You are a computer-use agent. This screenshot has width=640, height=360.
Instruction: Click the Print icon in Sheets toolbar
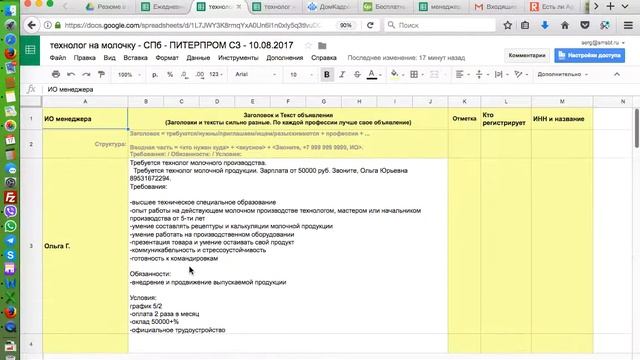[x=56, y=74]
